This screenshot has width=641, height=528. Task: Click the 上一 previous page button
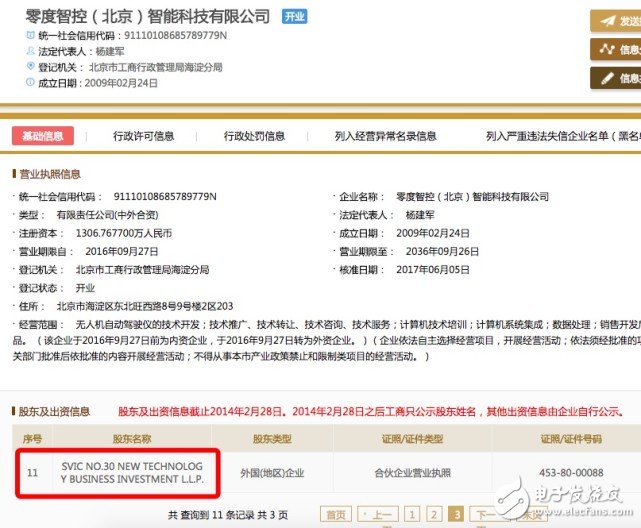pos(378,515)
